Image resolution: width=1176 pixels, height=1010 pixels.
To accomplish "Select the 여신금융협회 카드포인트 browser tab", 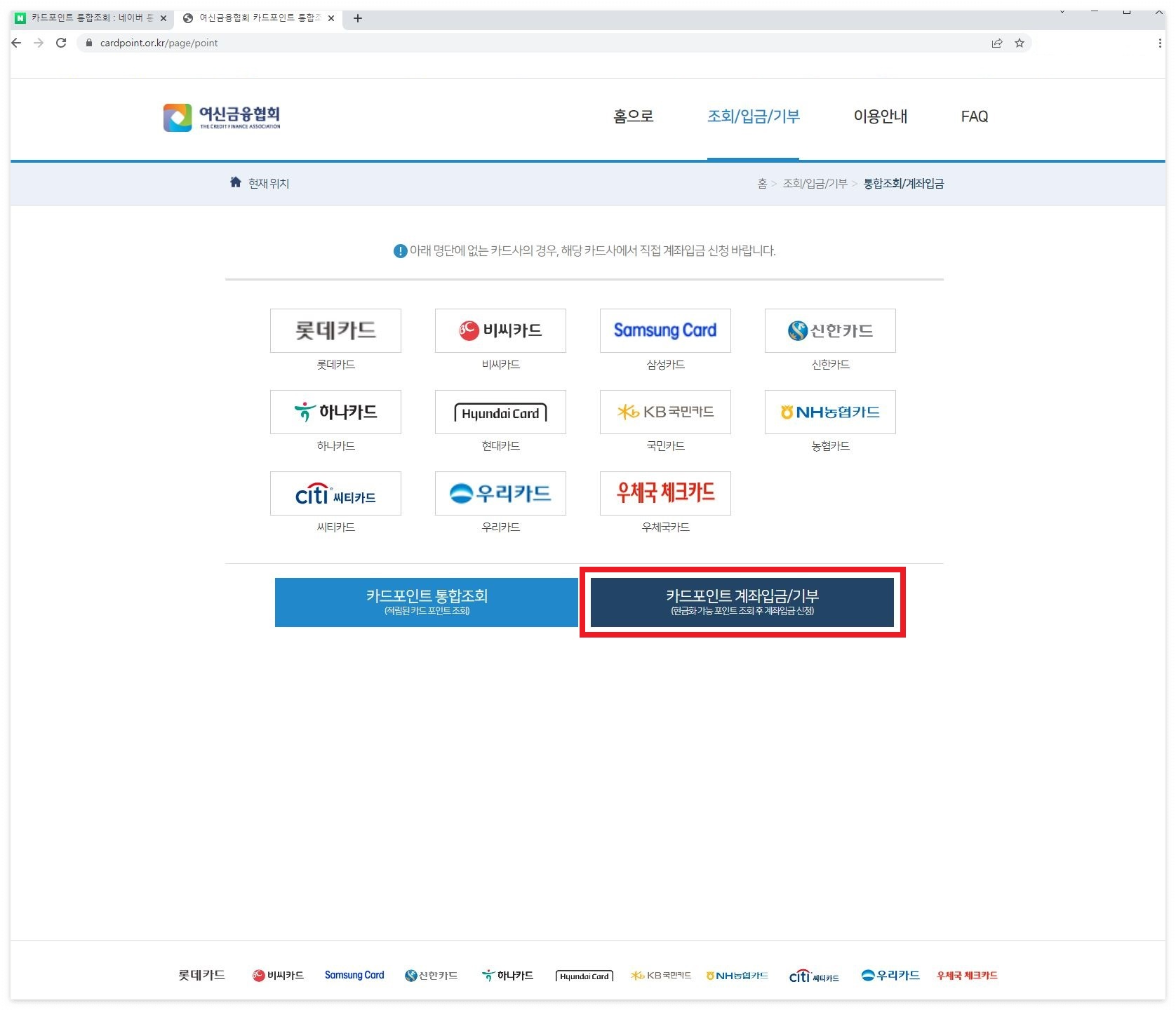I will (258, 18).
